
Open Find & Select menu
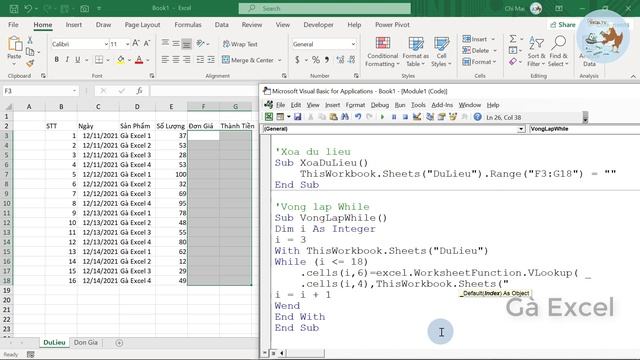tap(558, 52)
